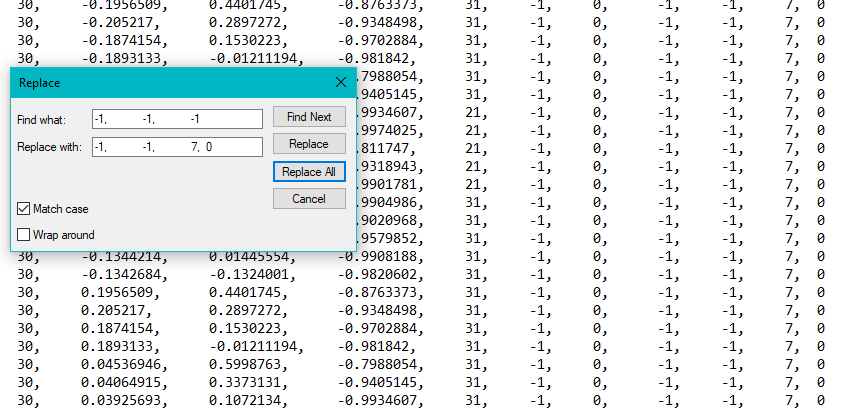Click Replace All in the dialog
841x413 pixels.
click(x=309, y=172)
